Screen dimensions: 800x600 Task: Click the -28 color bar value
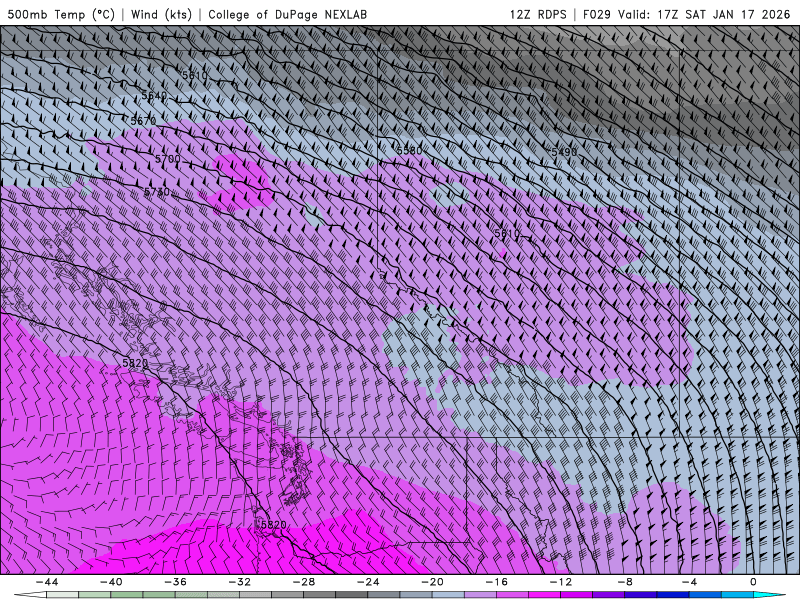[304, 582]
